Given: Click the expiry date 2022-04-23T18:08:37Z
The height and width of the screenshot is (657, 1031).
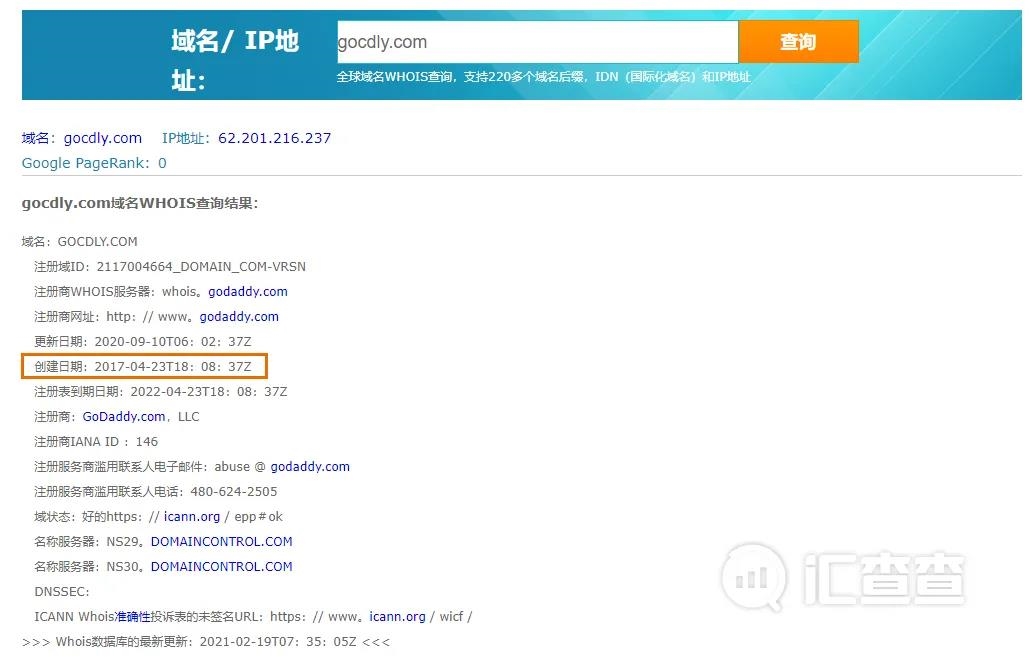Looking at the screenshot, I should (x=209, y=391).
